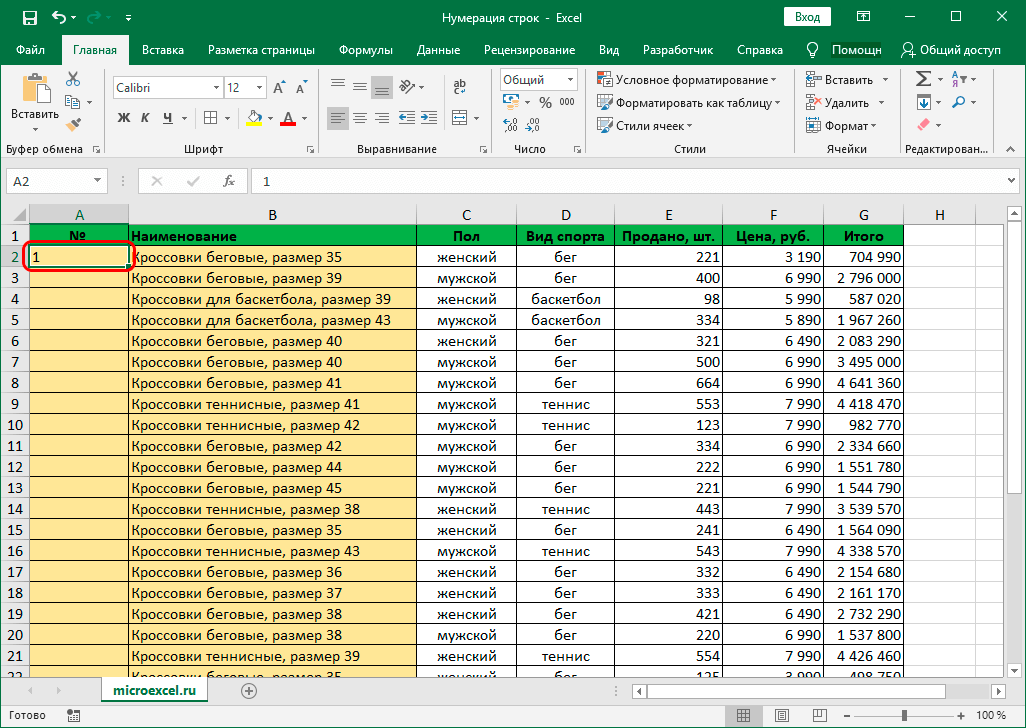
Task: Click the Insert Function fx icon
Action: pos(229,181)
